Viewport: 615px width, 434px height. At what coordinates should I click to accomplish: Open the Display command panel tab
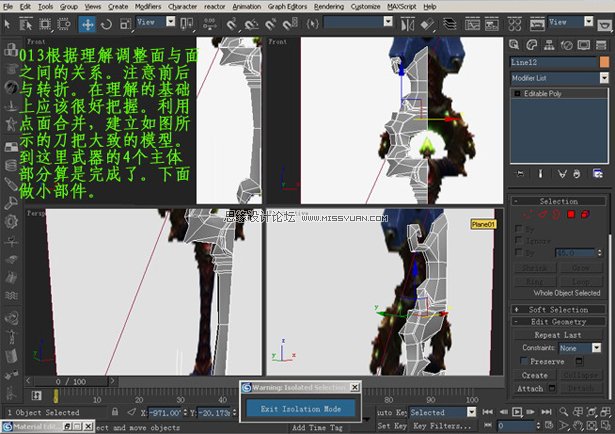pos(584,45)
